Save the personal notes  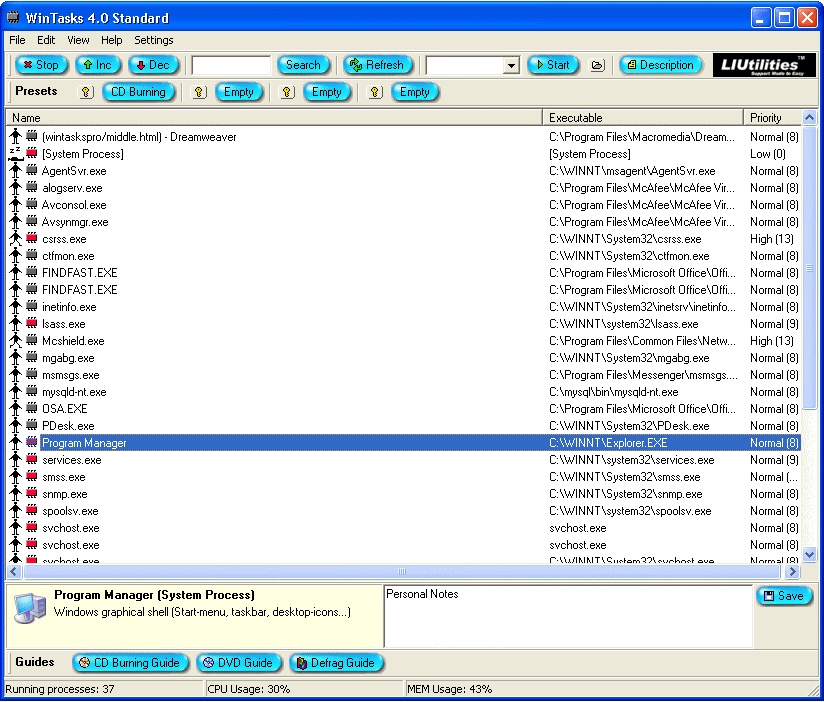tap(784, 596)
